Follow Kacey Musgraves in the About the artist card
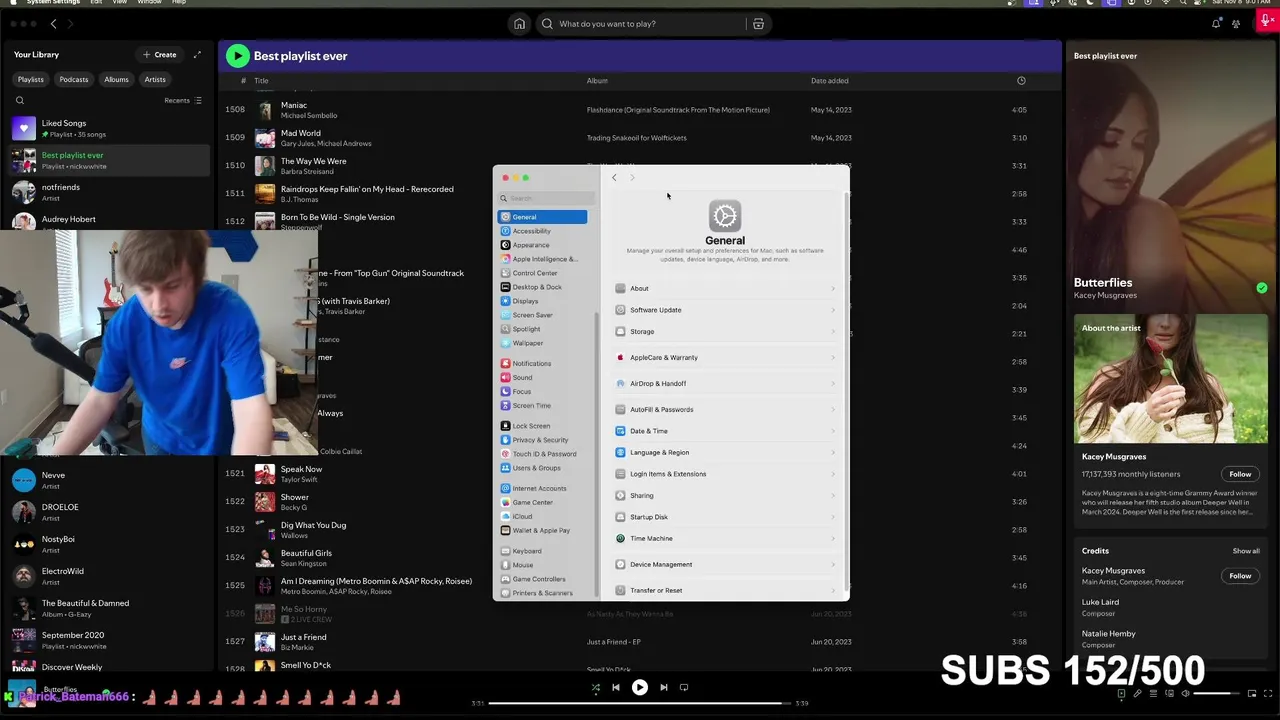Viewport: 1280px width, 720px height. (x=1240, y=474)
